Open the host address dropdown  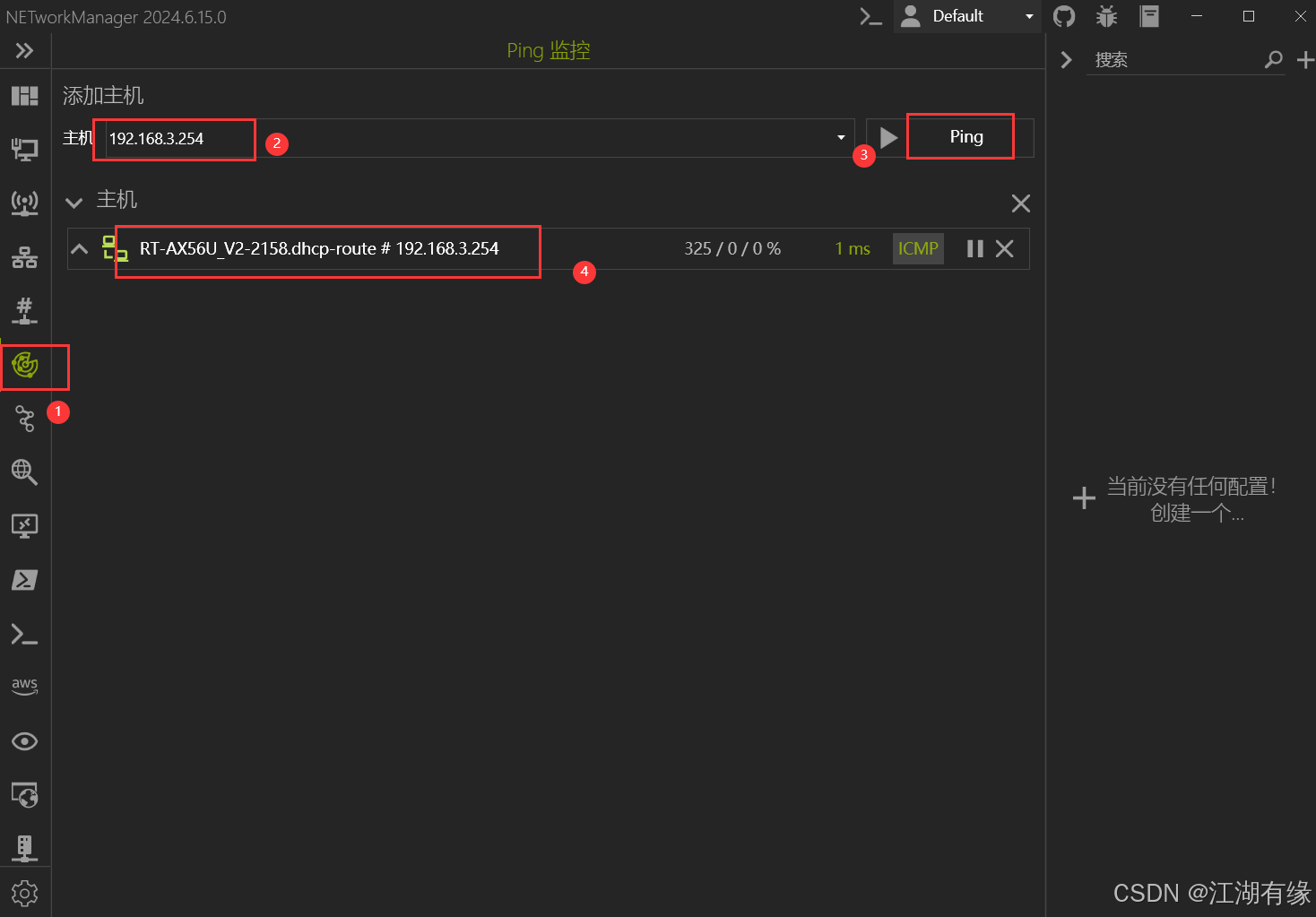tap(840, 138)
